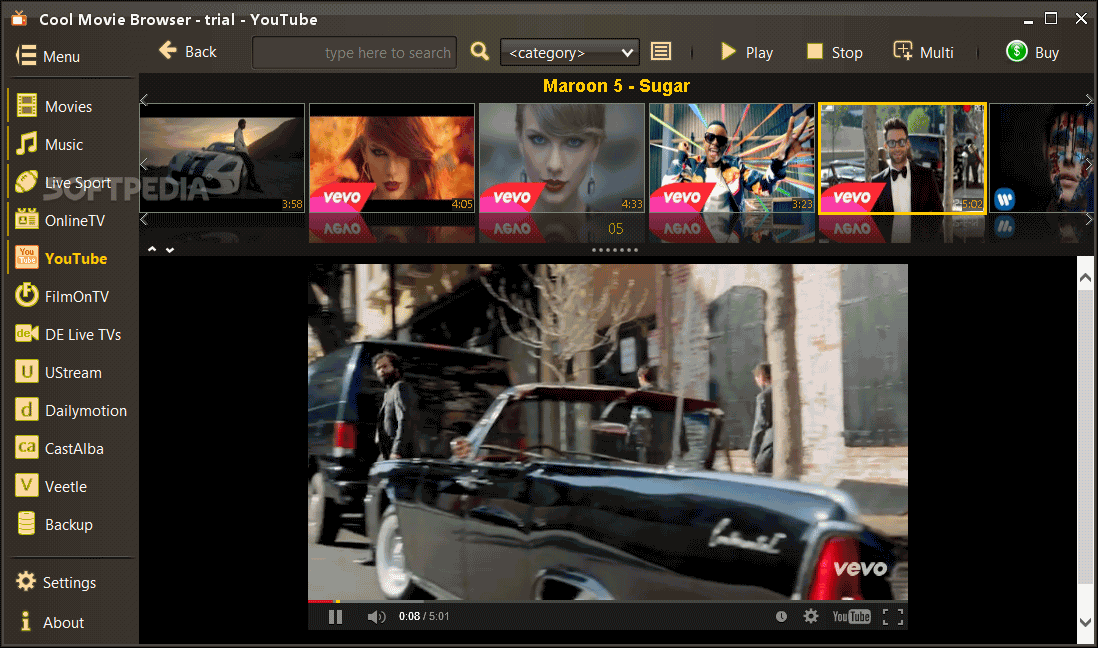Open the Dailymotion section

pyautogui.click(x=85, y=411)
